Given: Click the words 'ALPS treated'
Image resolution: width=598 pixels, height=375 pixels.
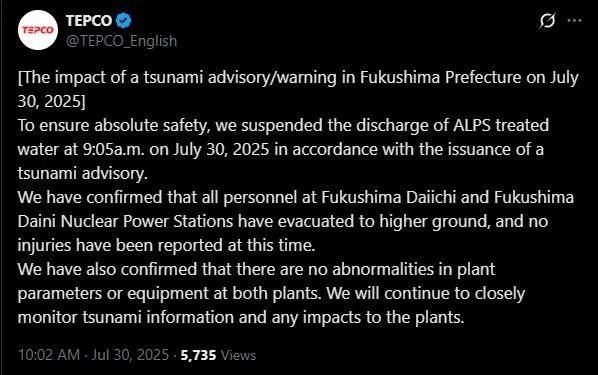Looking at the screenshot, I should [501, 126].
